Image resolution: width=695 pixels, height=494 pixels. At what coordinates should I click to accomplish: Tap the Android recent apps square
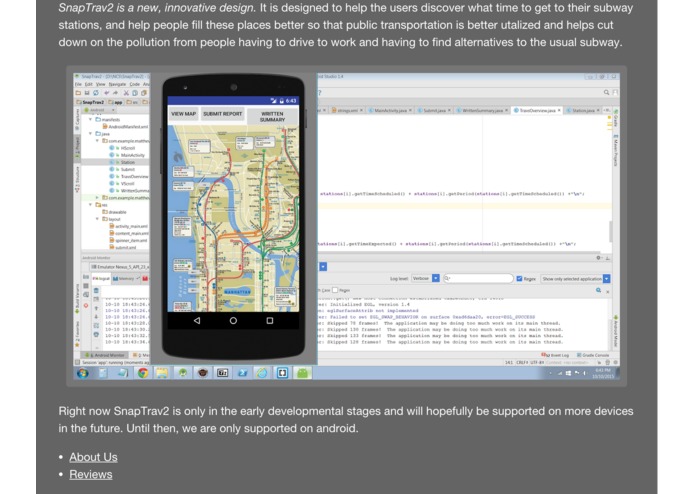(x=269, y=320)
